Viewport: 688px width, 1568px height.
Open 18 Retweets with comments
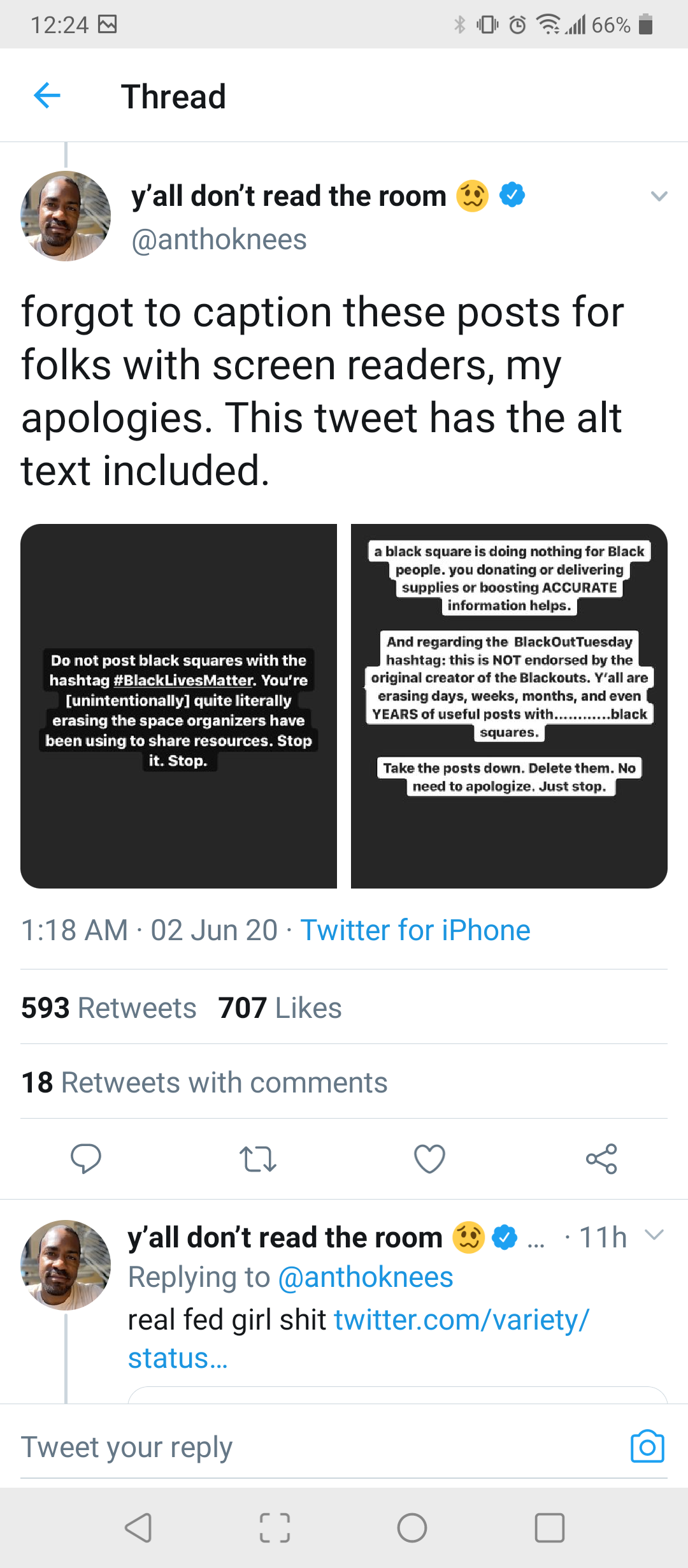click(204, 1082)
